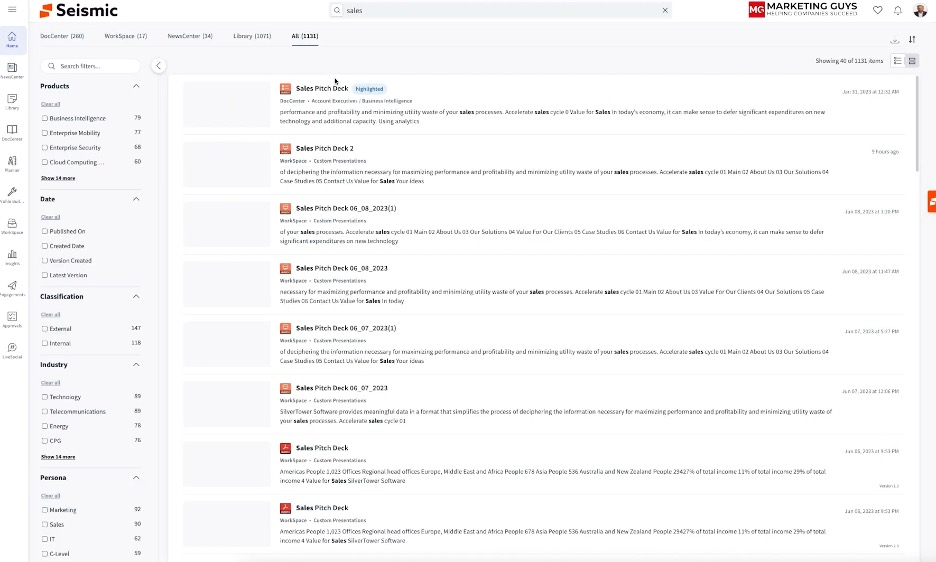The image size is (936, 562).
Task: Click Sales Pitch Deck 2 file icon
Action: (285, 148)
